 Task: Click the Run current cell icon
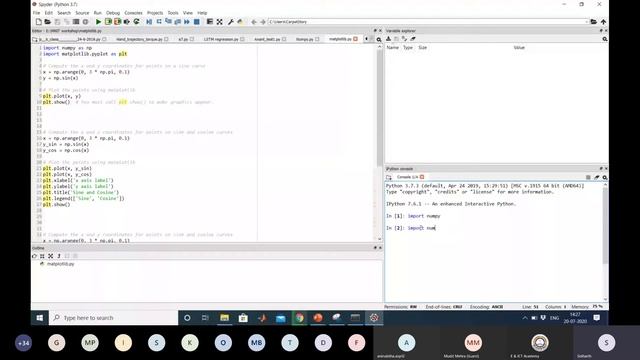click(x=108, y=22)
